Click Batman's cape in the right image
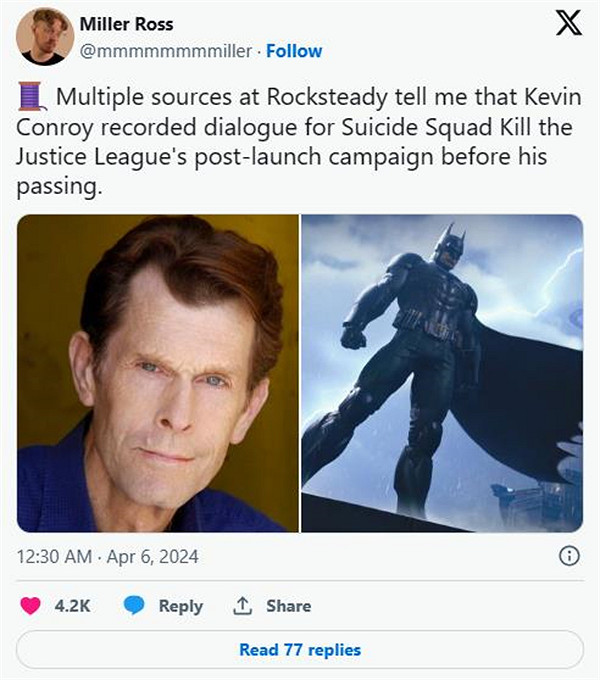 [x=530, y=400]
